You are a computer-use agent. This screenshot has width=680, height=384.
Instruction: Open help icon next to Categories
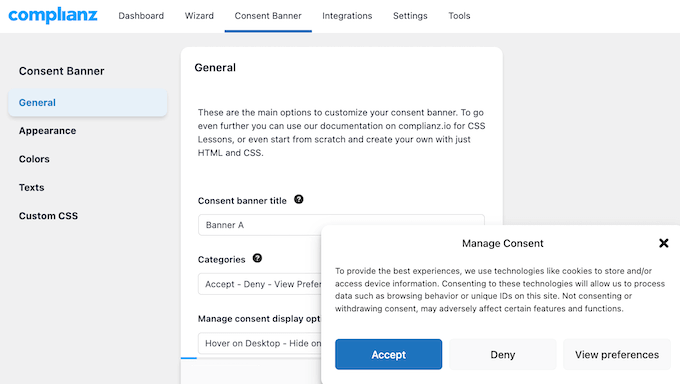257,258
